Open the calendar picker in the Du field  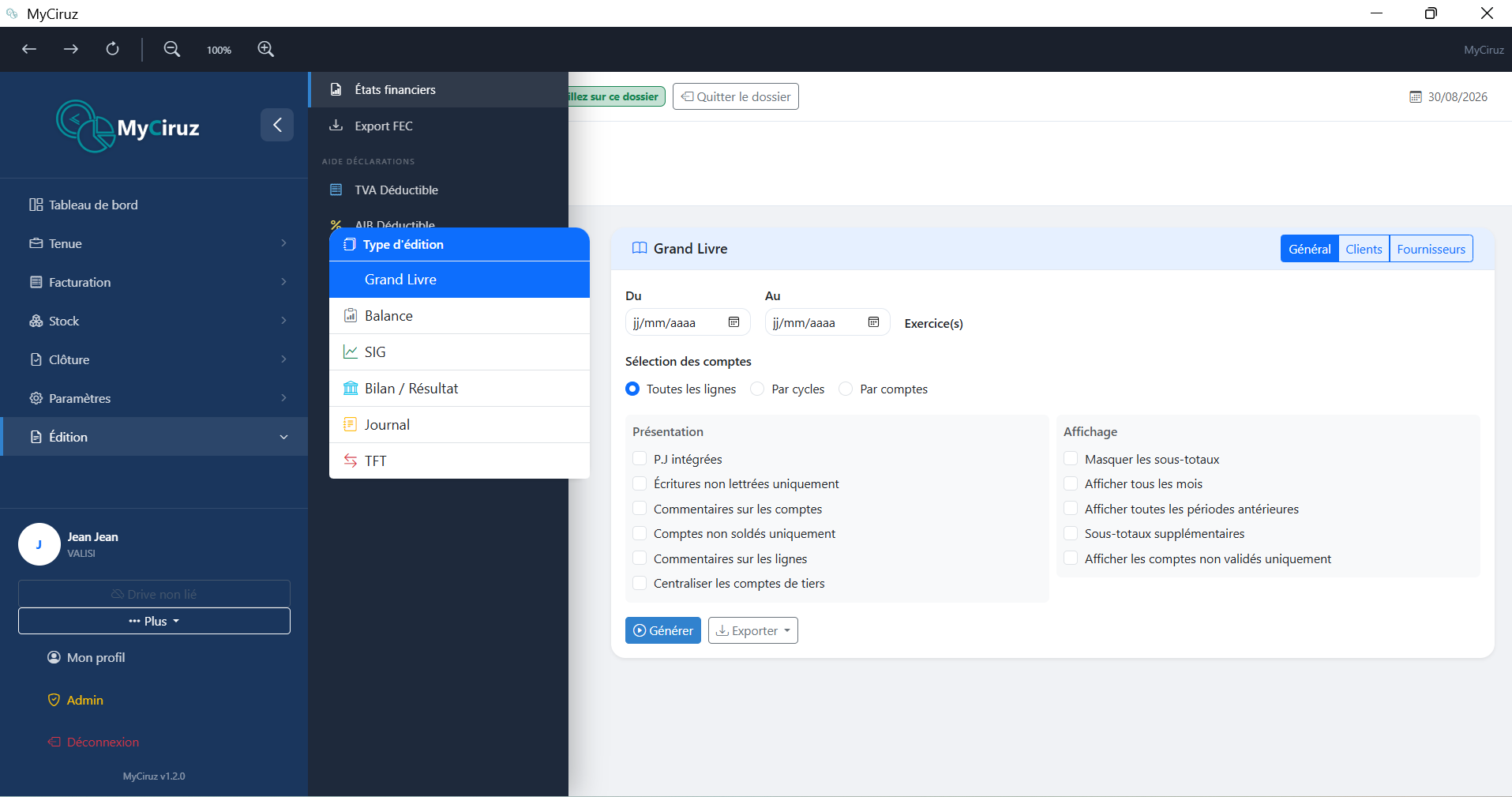[x=733, y=322]
